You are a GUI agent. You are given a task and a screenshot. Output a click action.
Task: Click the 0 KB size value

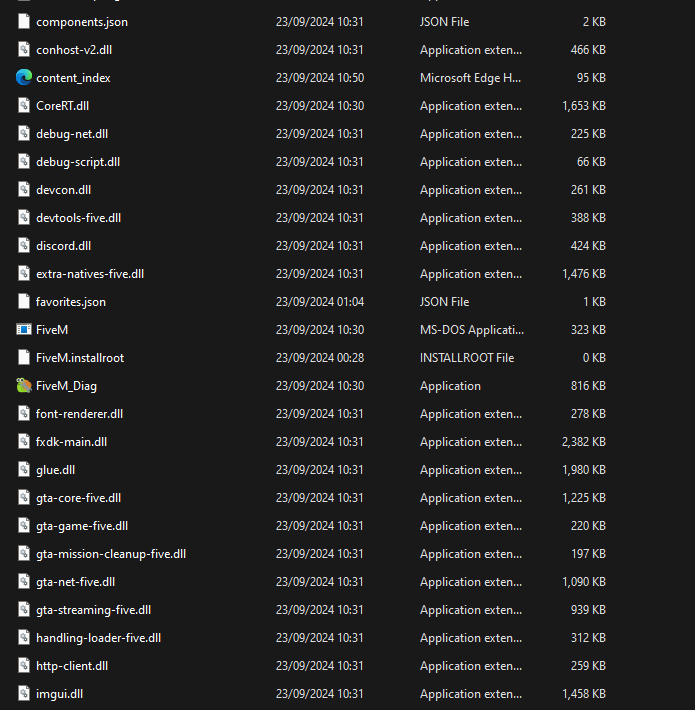pyautogui.click(x=594, y=358)
